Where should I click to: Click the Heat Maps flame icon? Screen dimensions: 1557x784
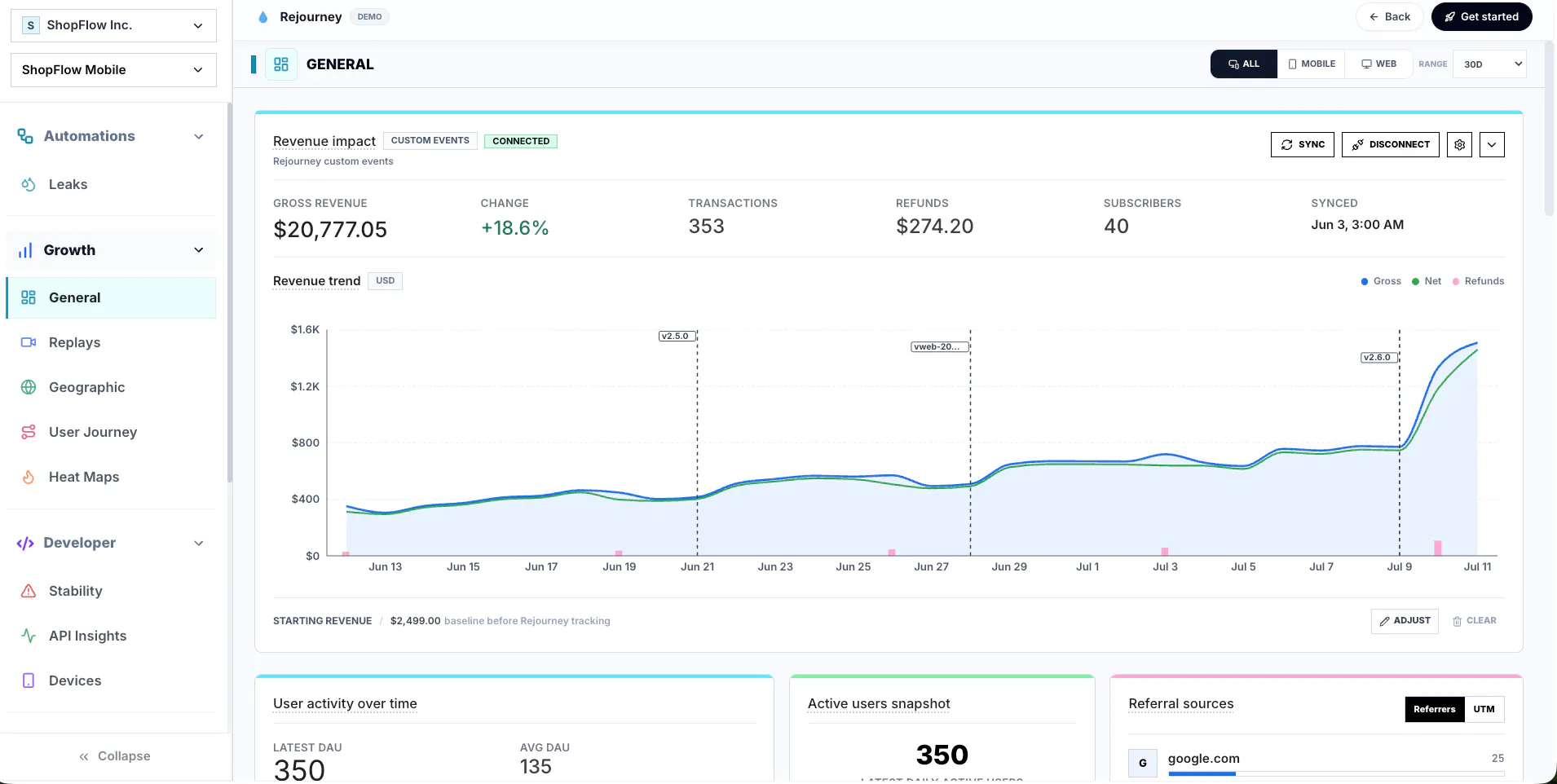29,477
